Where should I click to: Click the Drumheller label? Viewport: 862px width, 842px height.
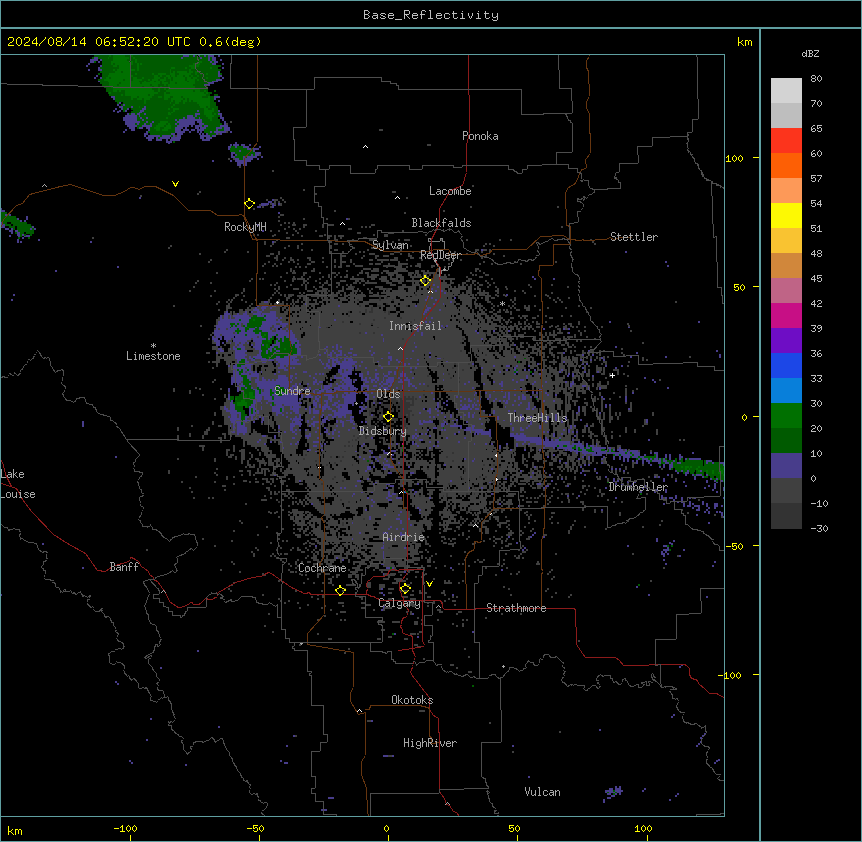[638, 487]
